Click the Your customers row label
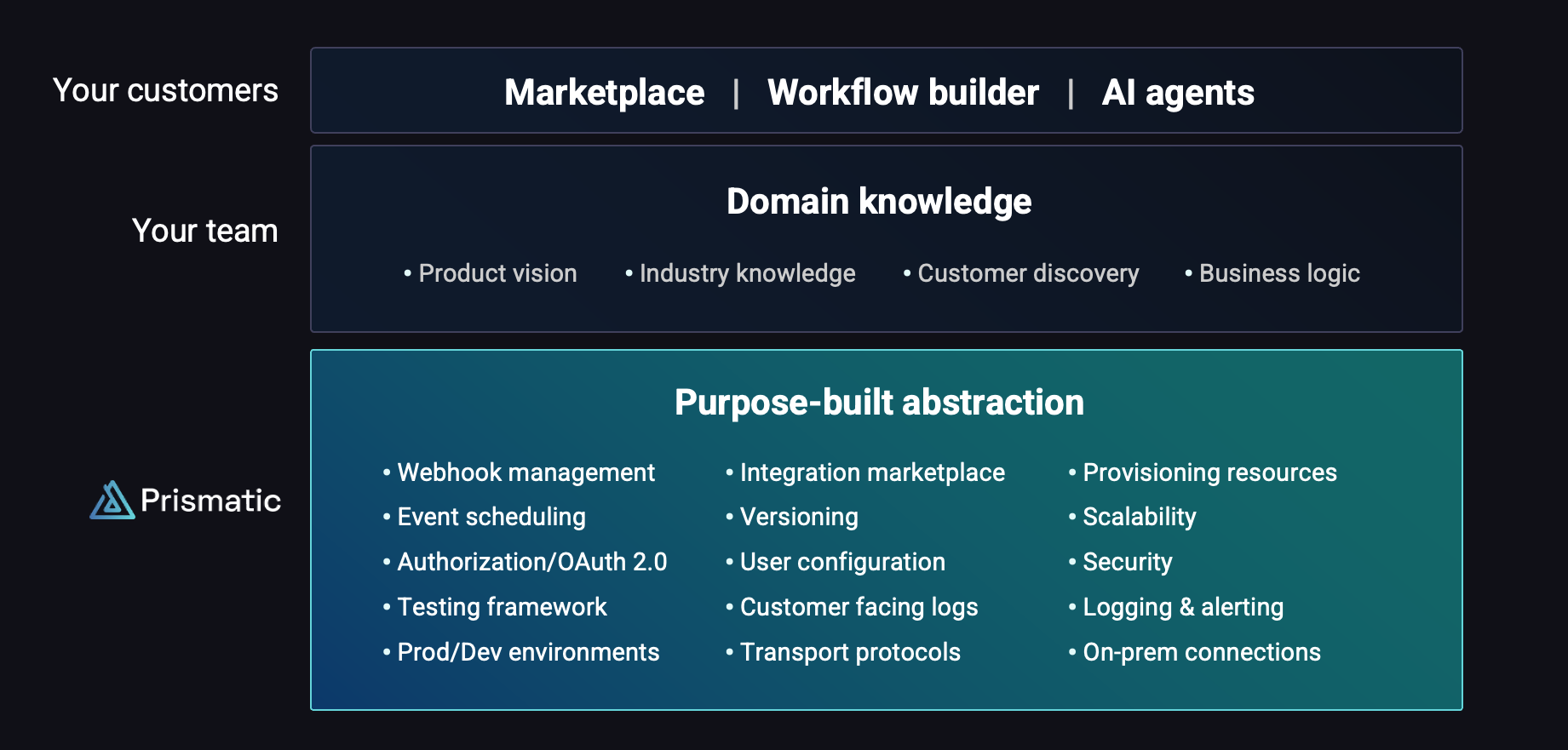The height and width of the screenshot is (750, 1568). pyautogui.click(x=165, y=90)
